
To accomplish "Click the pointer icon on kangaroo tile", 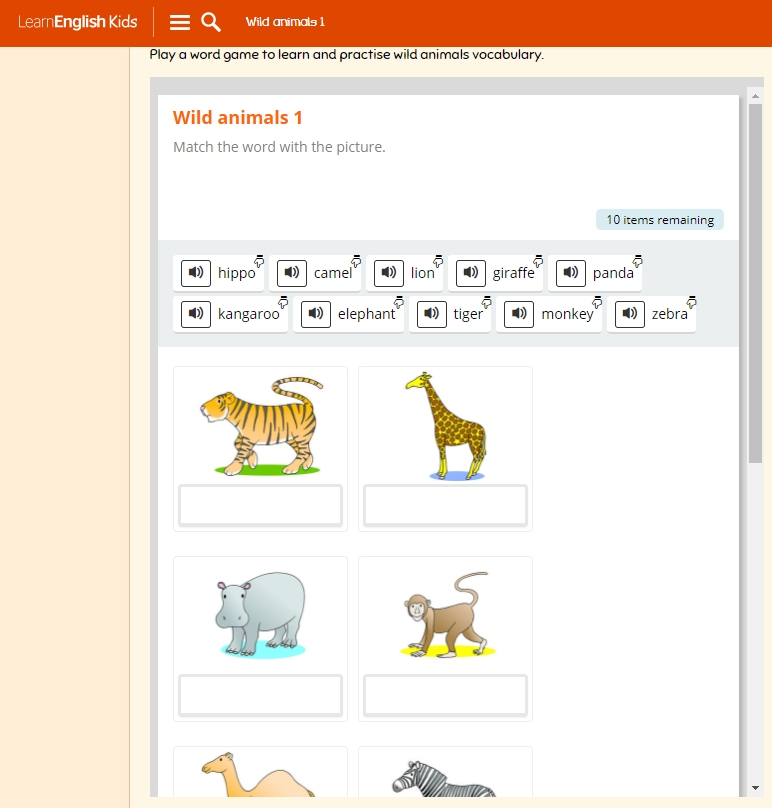I will [x=283, y=302].
